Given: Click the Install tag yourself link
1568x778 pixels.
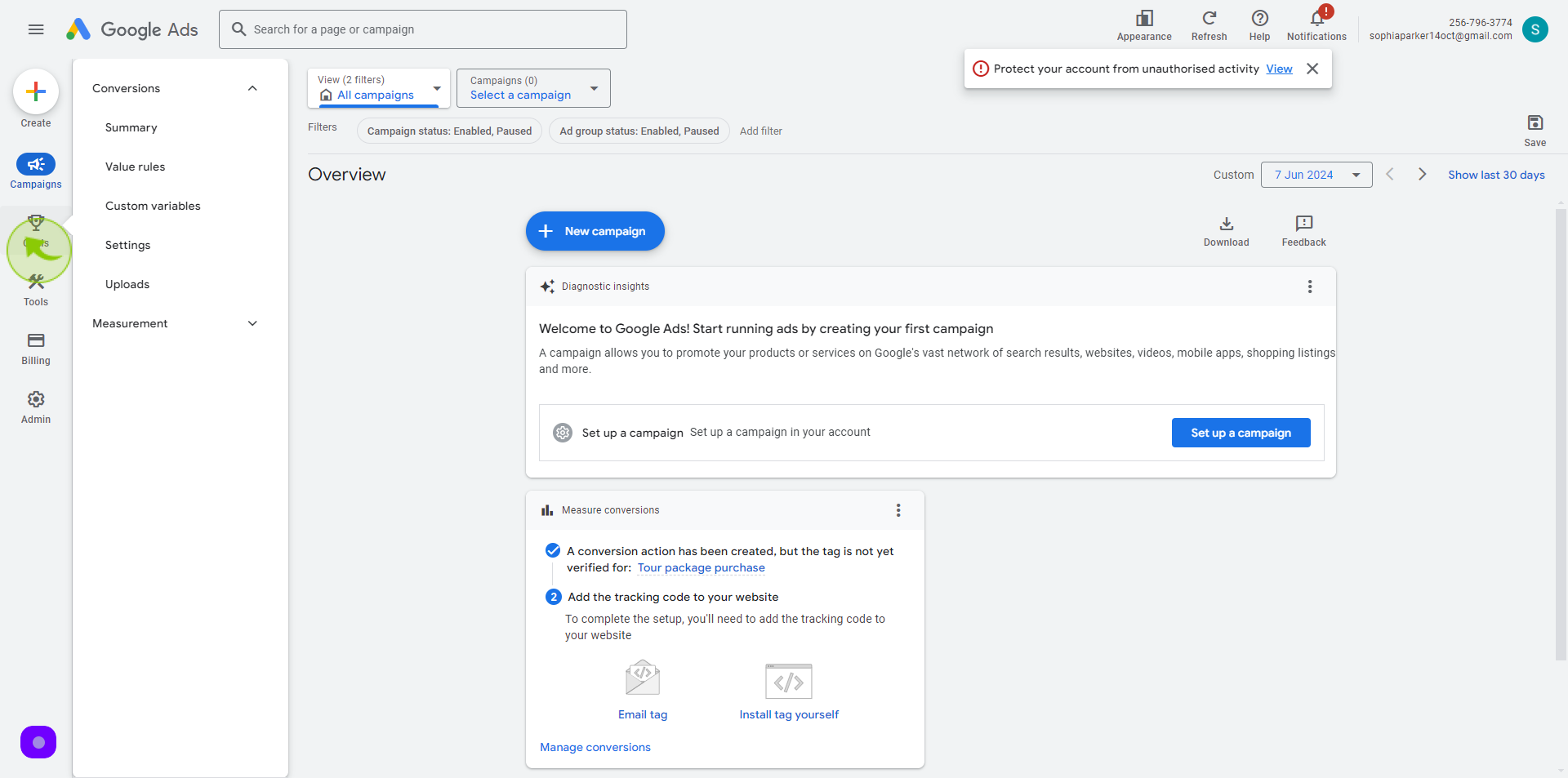Looking at the screenshot, I should 789,714.
